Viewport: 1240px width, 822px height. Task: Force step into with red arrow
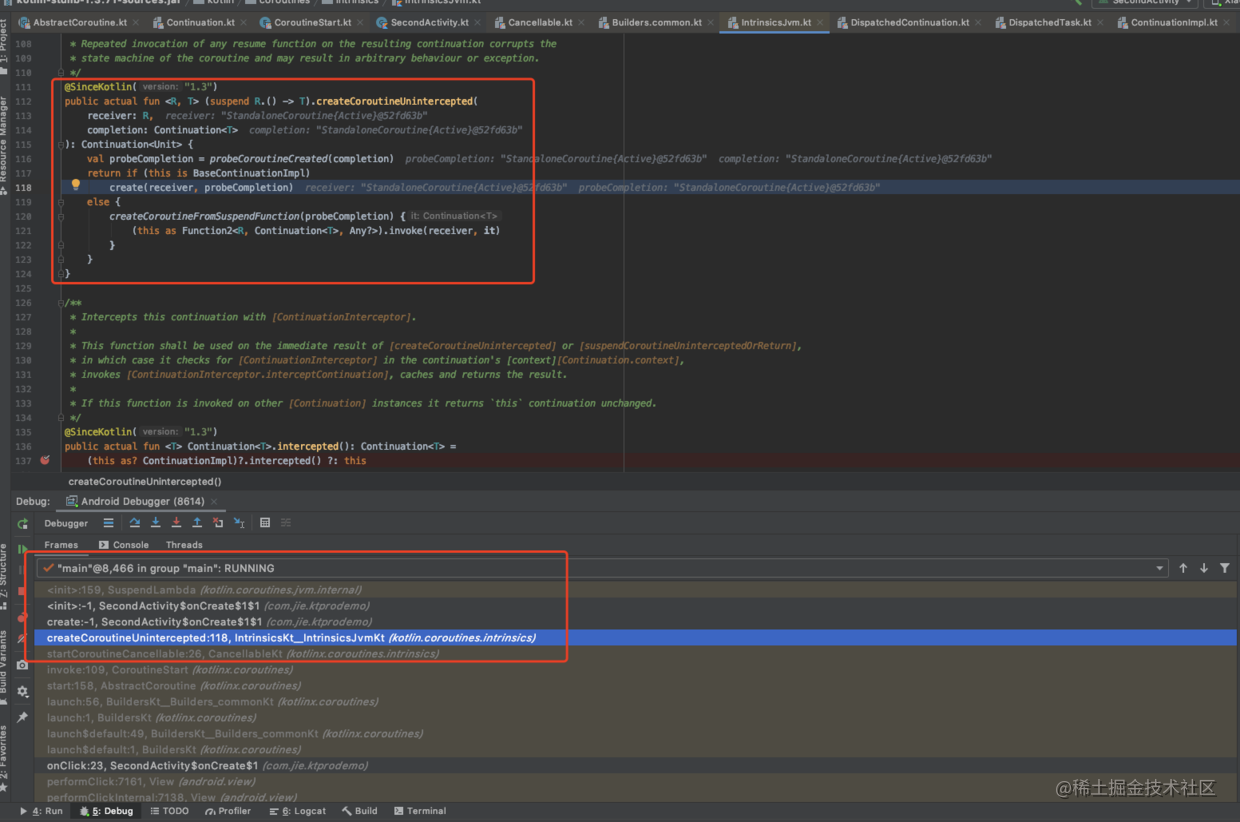pos(176,523)
